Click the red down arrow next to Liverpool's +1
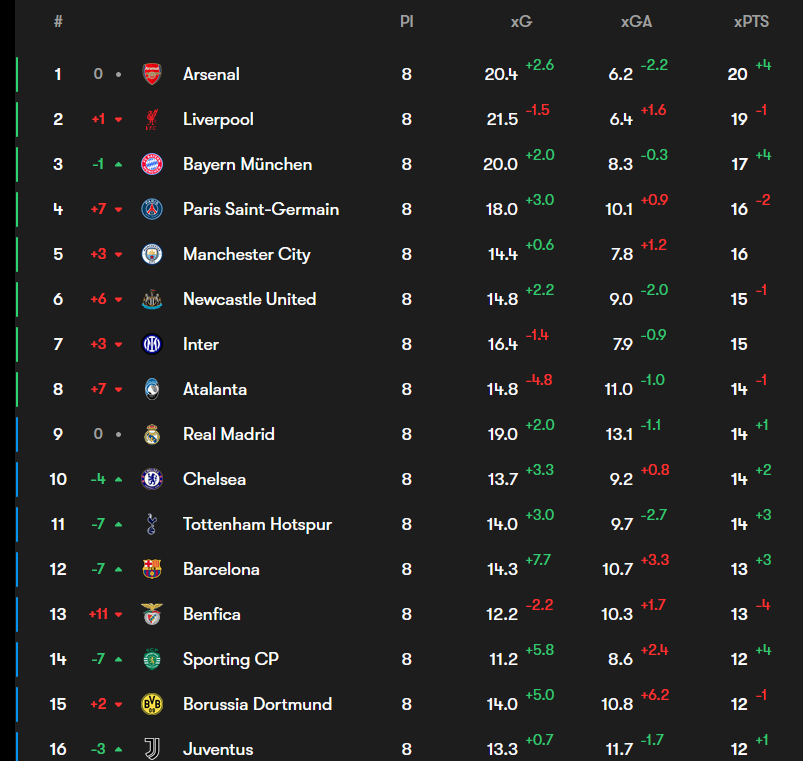 pos(117,119)
